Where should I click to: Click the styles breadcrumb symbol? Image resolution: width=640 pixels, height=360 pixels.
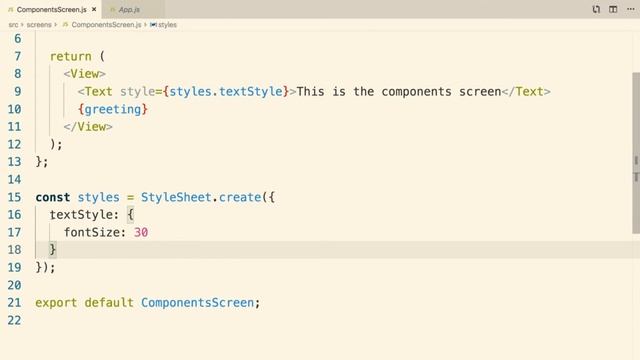coord(167,24)
